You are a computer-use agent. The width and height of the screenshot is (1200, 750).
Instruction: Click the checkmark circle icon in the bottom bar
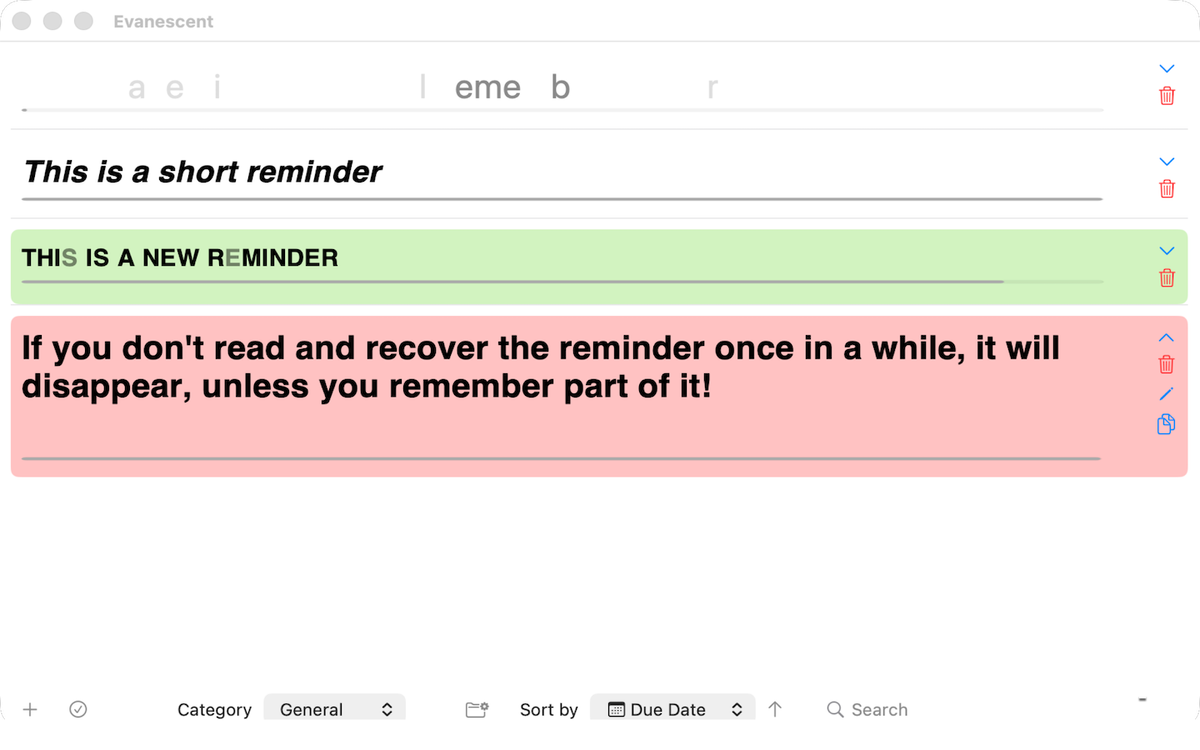[x=78, y=709]
